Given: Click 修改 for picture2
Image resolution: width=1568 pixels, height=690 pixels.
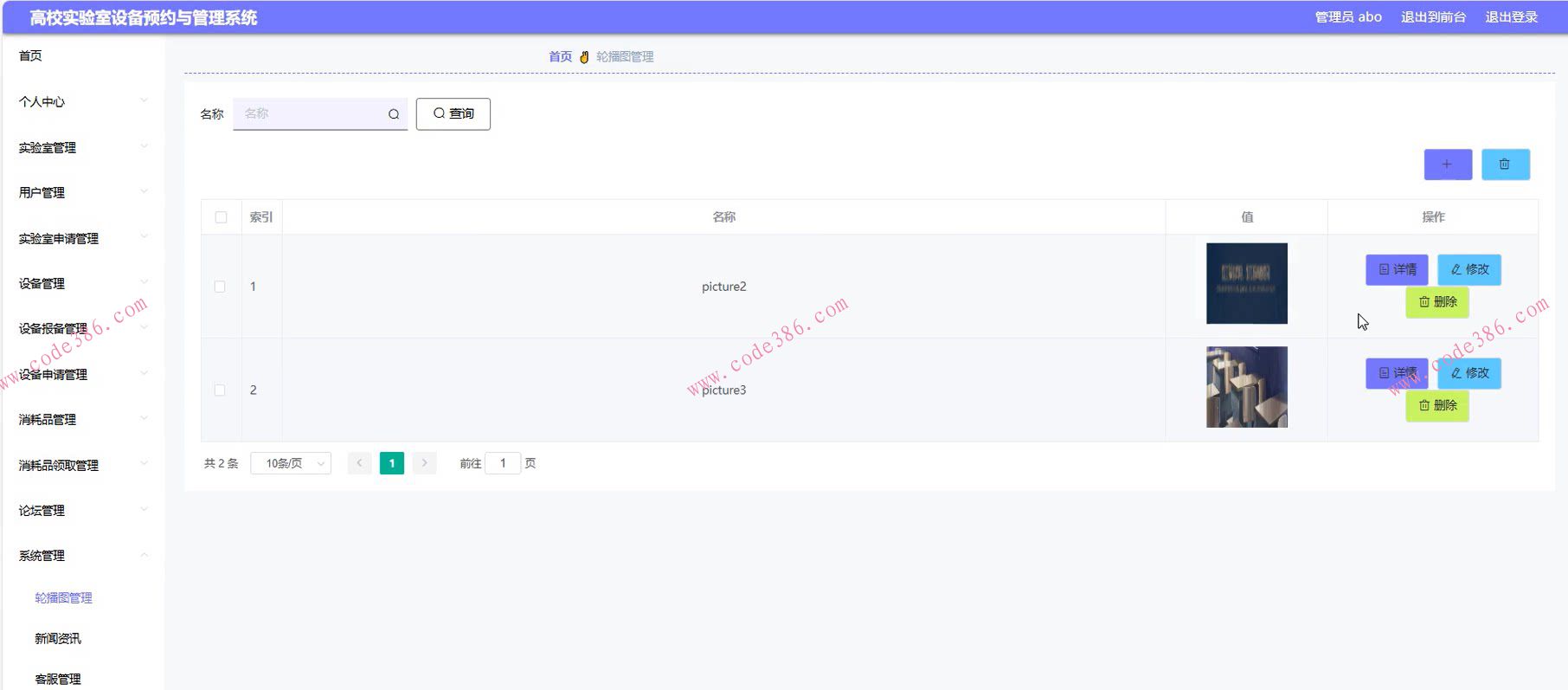Looking at the screenshot, I should coord(1469,269).
